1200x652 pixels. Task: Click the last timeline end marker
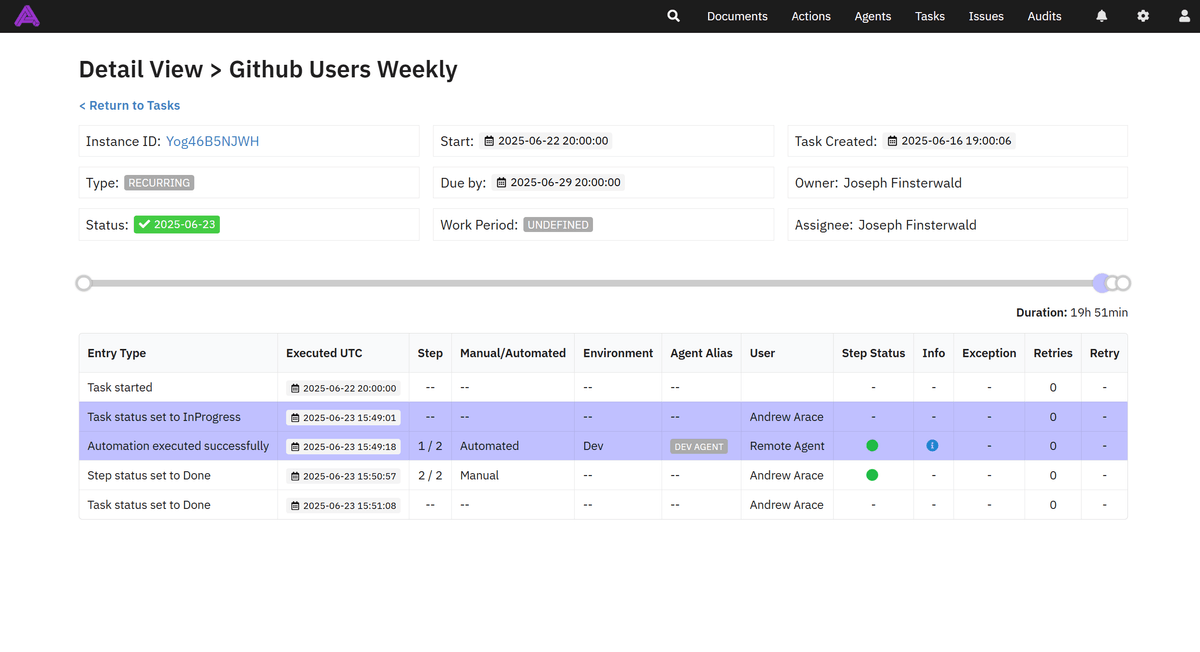pos(1123,283)
